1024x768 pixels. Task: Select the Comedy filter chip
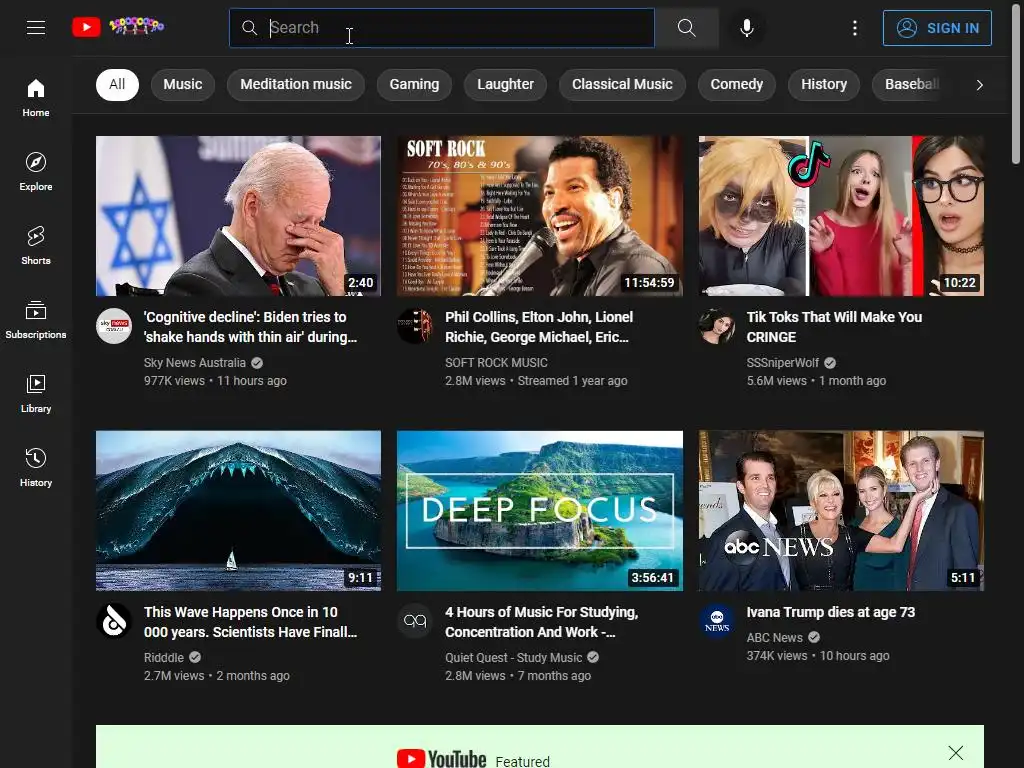point(737,84)
